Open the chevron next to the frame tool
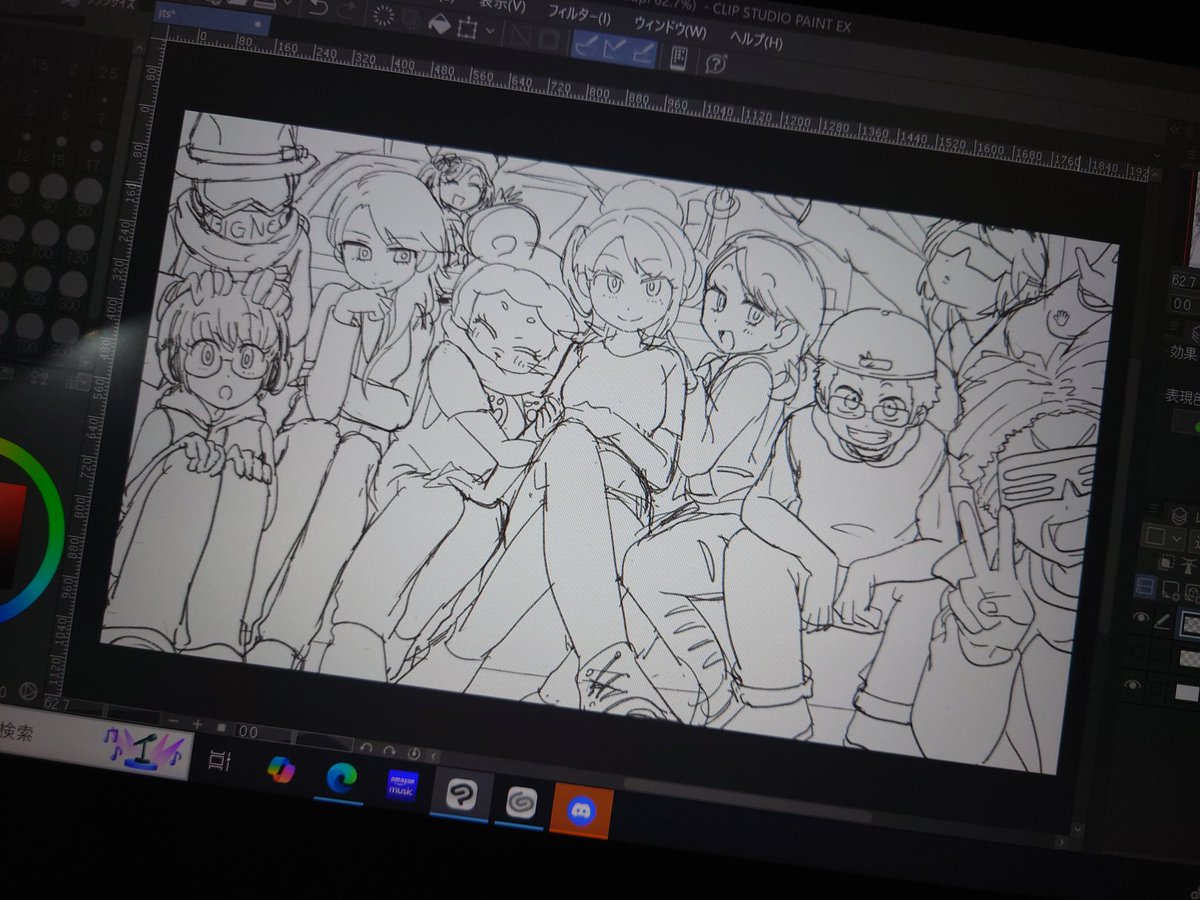The width and height of the screenshot is (1200, 900). click(488, 29)
